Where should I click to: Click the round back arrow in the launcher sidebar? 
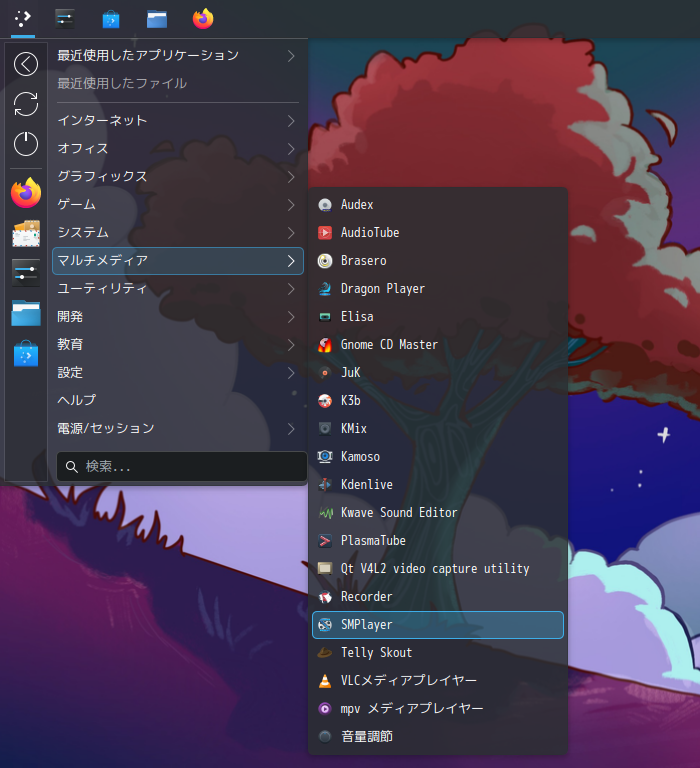coord(26,64)
